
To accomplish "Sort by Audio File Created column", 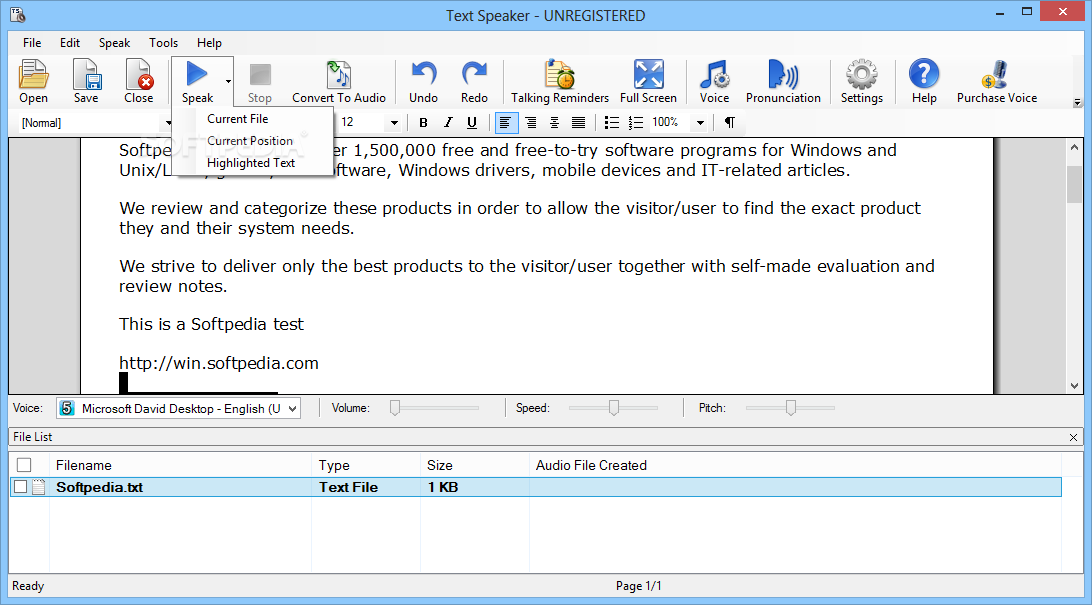I will [795, 465].
